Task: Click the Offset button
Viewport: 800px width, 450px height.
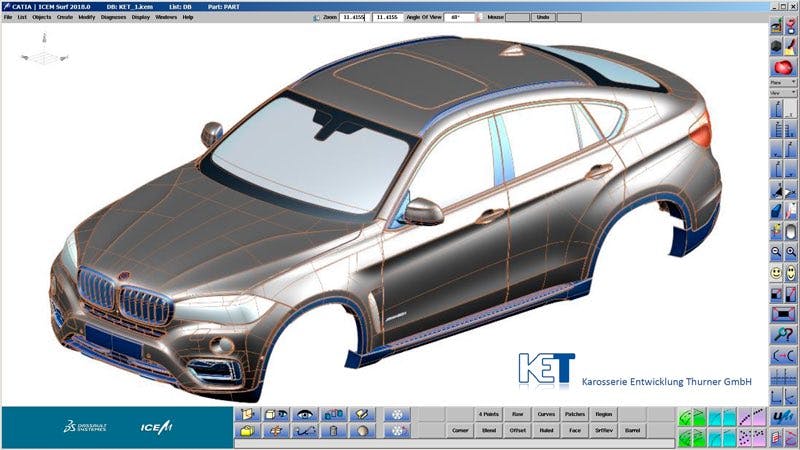Action: click(517, 430)
